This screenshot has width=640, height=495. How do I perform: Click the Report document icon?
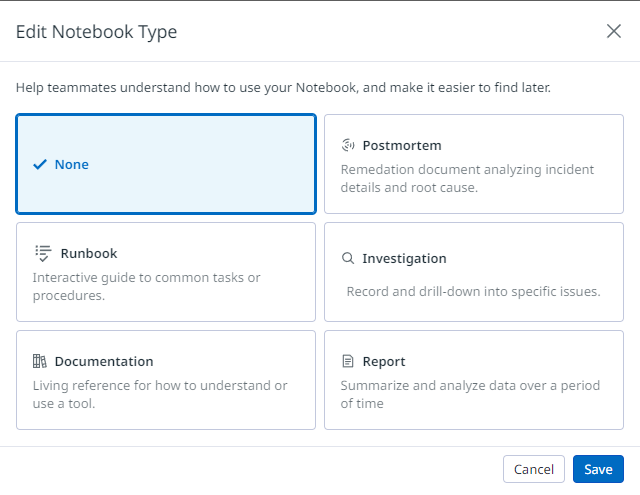point(348,361)
